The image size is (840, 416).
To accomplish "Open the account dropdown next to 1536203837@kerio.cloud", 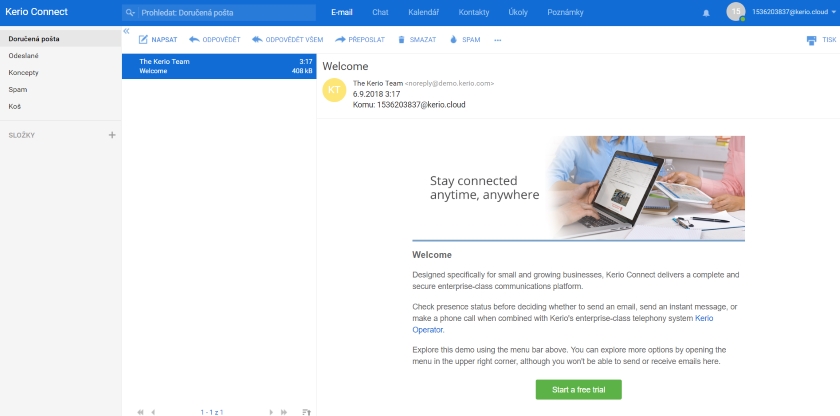I will 834,12.
